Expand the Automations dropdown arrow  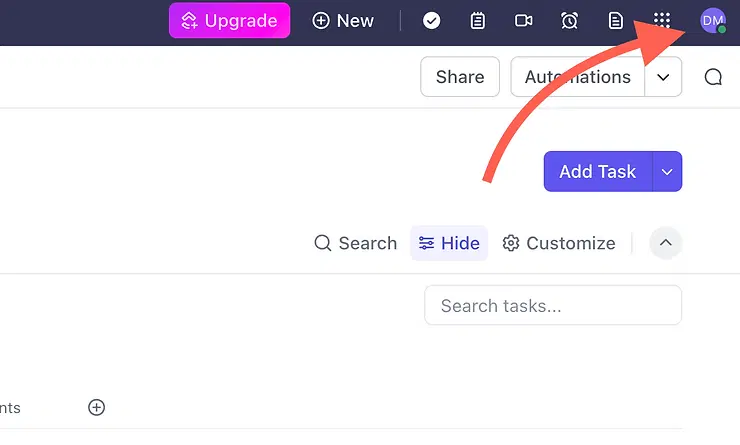(x=663, y=77)
